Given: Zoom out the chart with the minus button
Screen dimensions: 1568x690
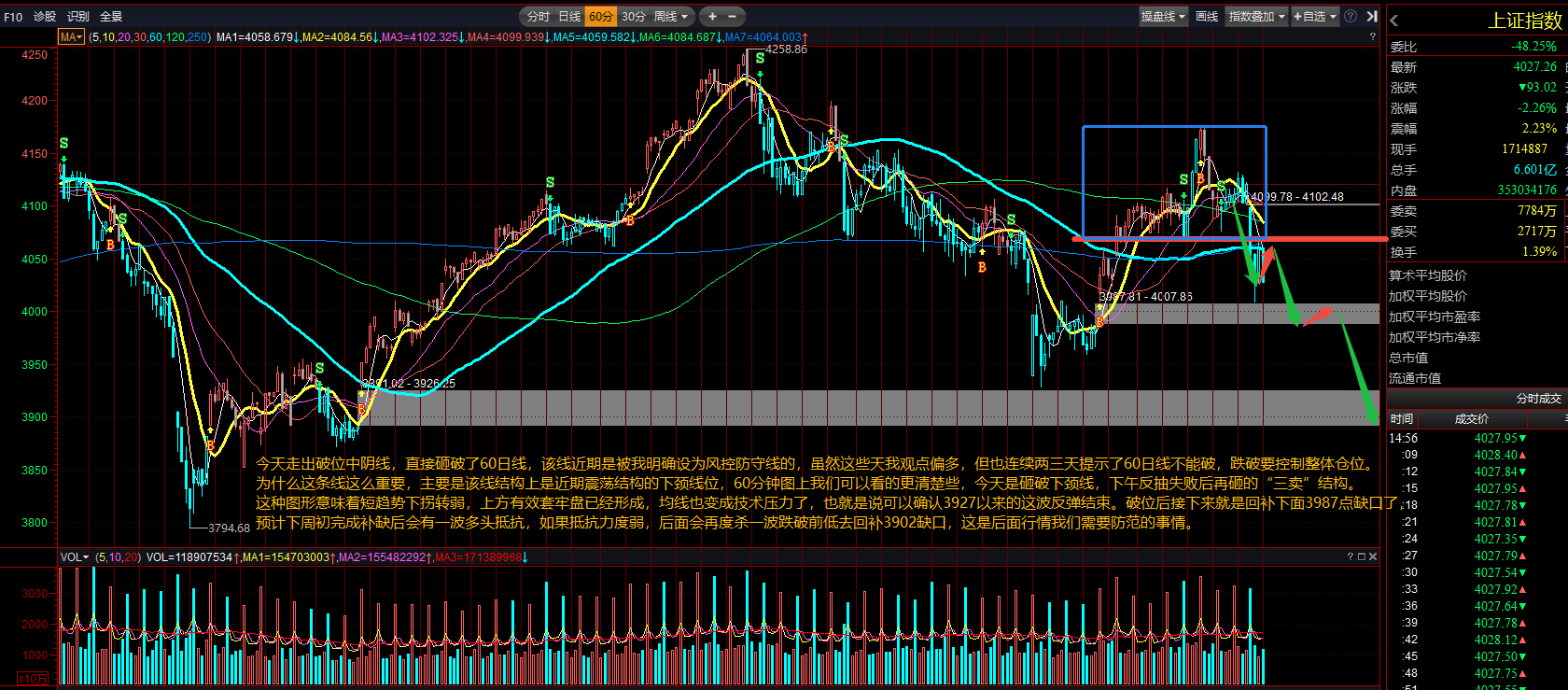Looking at the screenshot, I should point(732,16).
